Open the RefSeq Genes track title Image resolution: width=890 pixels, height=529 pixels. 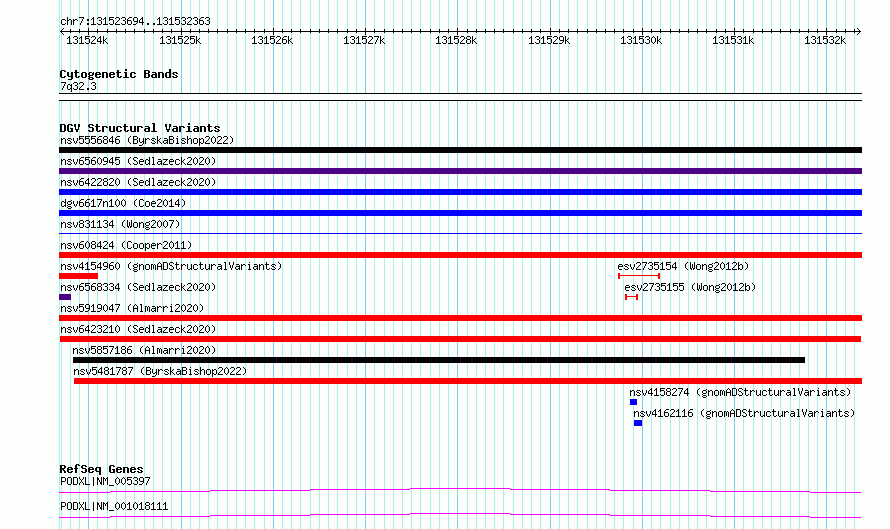(101, 469)
